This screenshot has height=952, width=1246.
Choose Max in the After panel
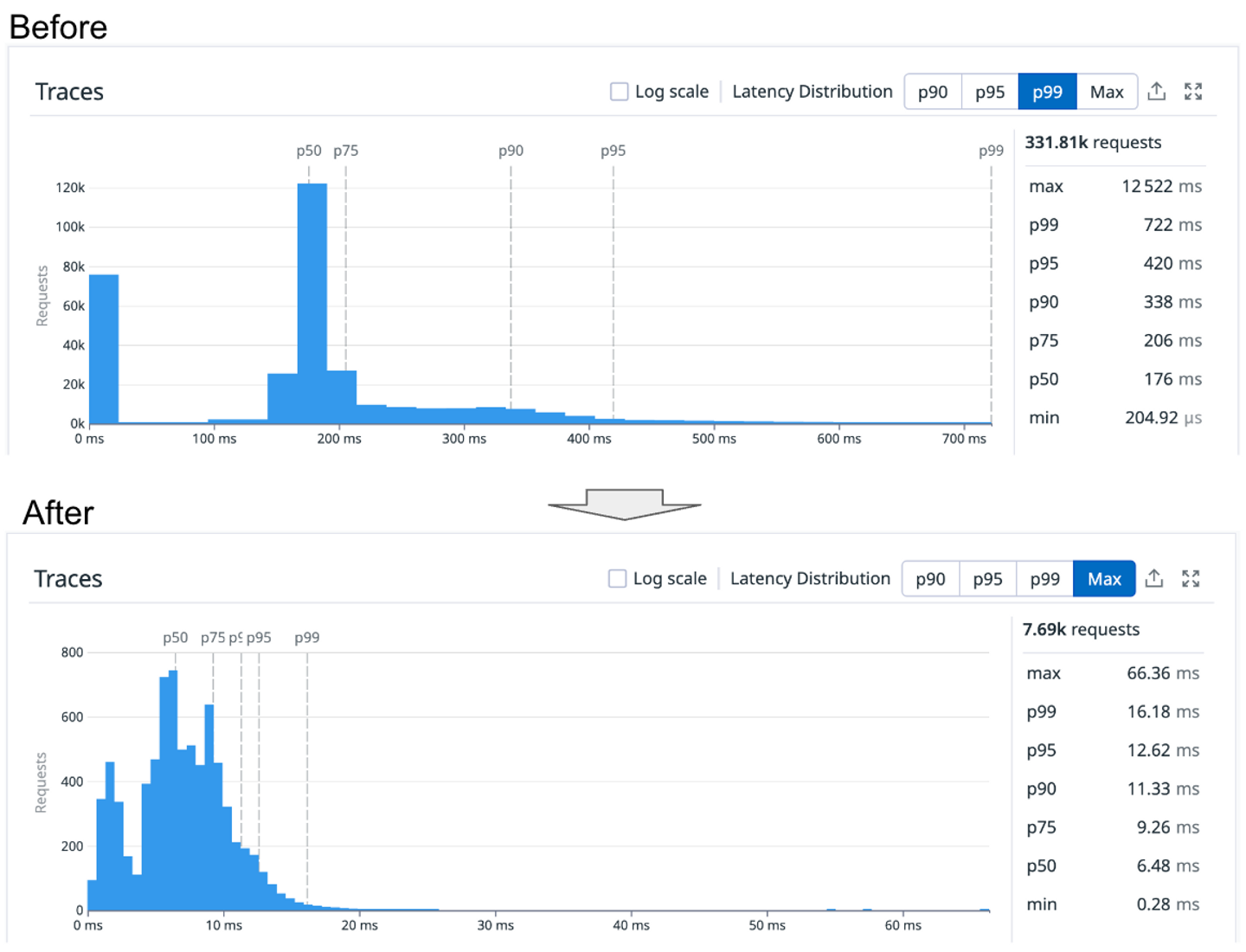point(1104,579)
